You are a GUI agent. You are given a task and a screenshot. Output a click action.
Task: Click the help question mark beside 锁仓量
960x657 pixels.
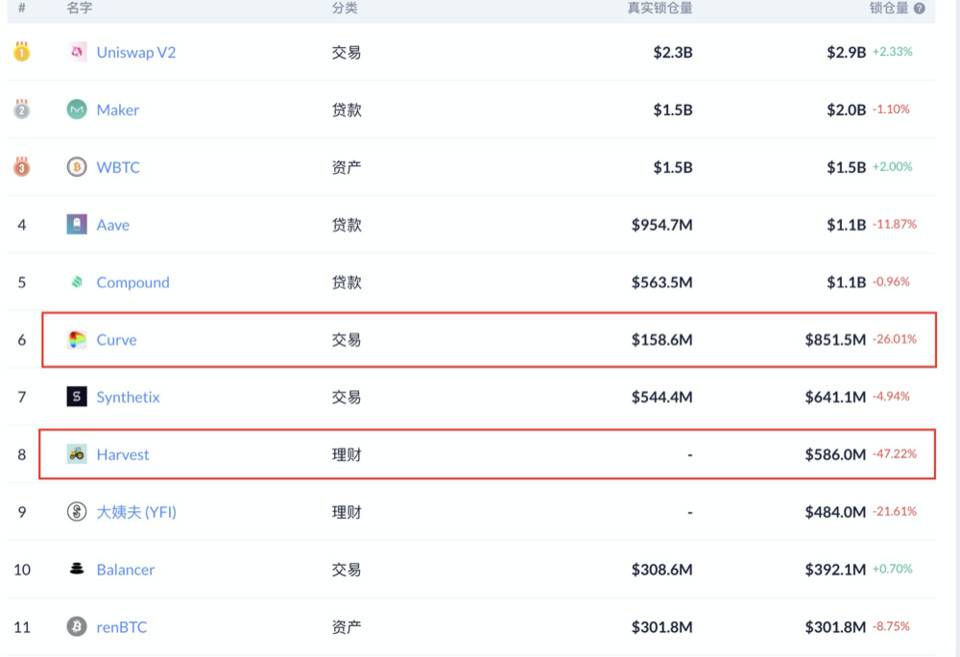[919, 8]
